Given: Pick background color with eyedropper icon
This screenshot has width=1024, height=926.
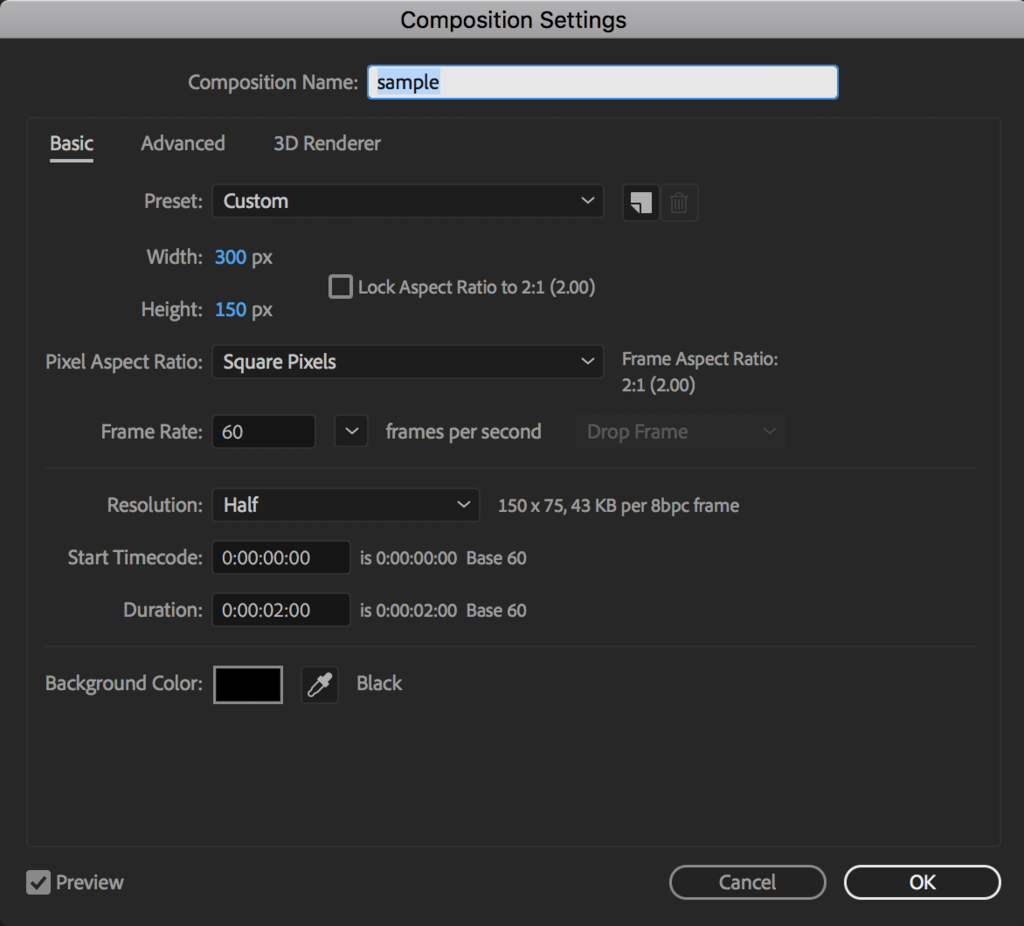Looking at the screenshot, I should tap(320, 684).
